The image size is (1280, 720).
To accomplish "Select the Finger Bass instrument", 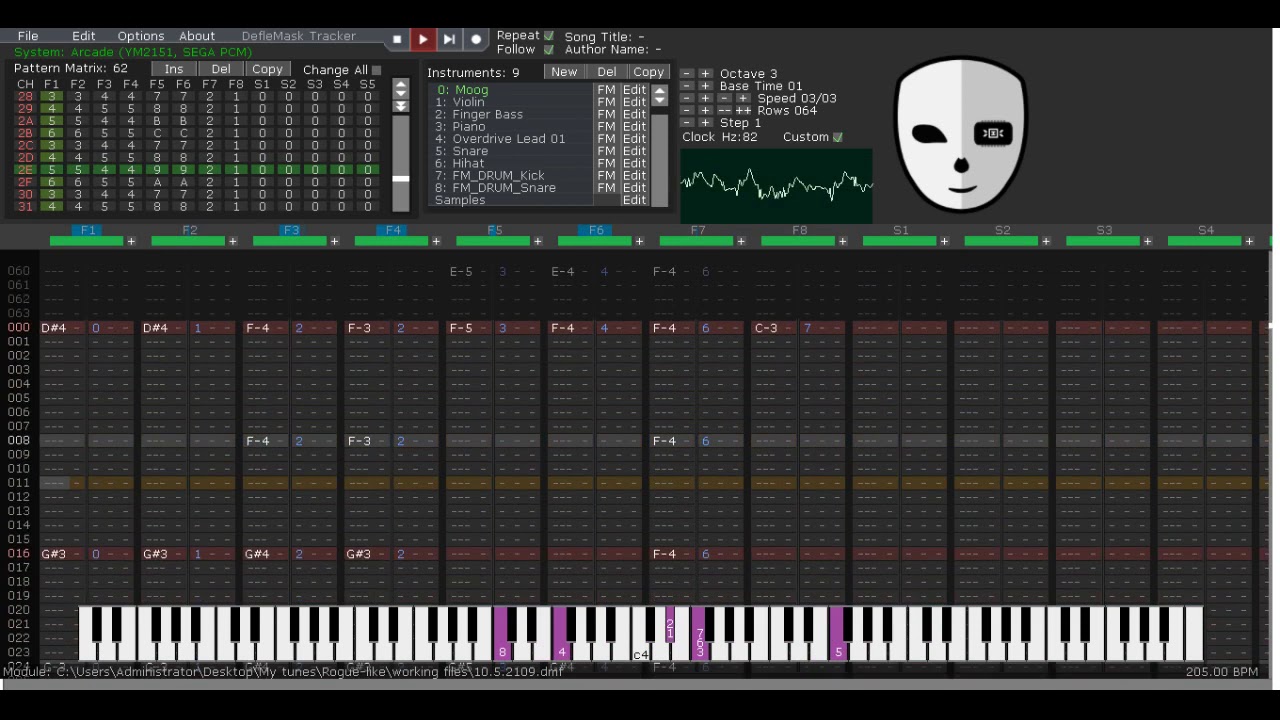I will 512,114.
